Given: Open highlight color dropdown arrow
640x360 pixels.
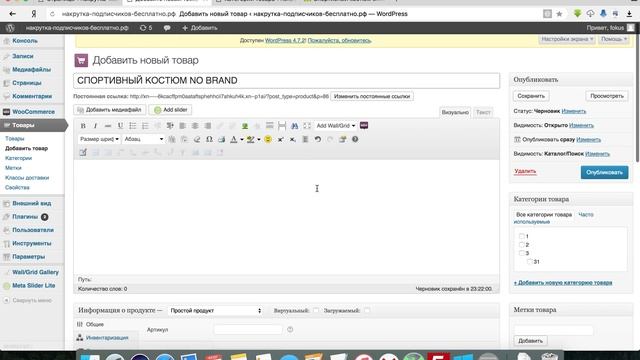Looking at the screenshot, I should pyautogui.click(x=259, y=140).
